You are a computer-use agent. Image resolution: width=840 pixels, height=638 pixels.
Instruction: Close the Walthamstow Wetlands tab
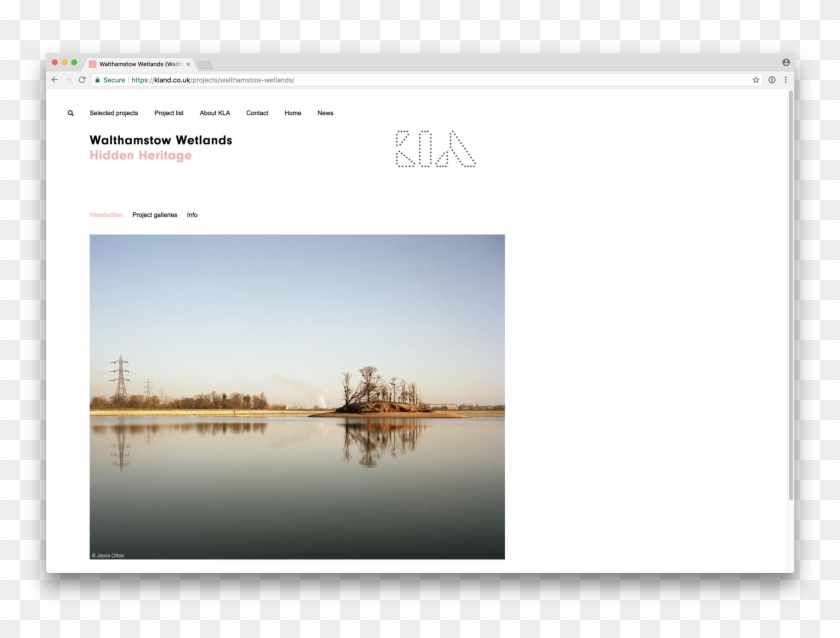[x=188, y=64]
